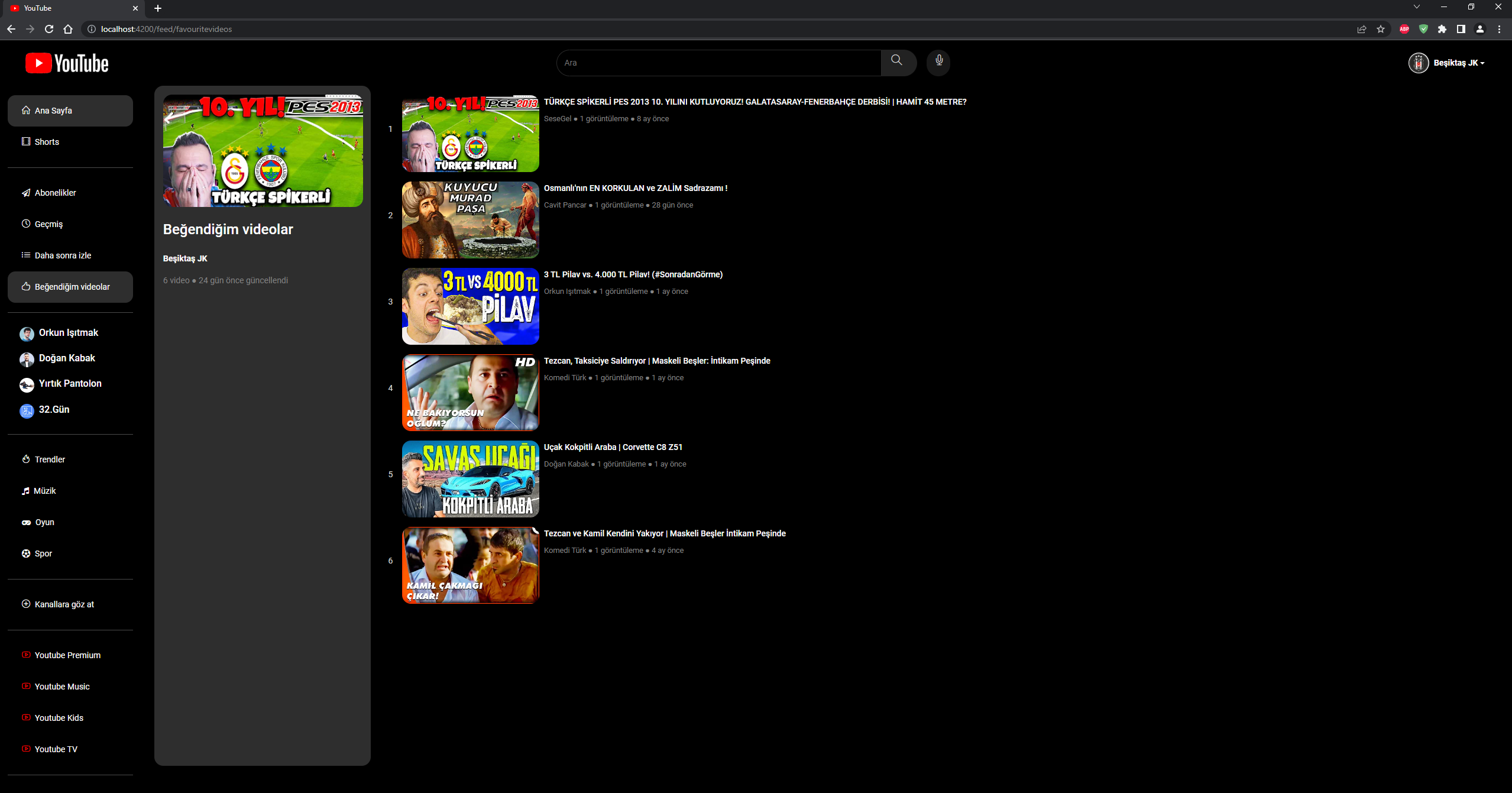1512x793 pixels.
Task: Open Youtube Premium from the sidebar
Action: pyautogui.click(x=67, y=655)
